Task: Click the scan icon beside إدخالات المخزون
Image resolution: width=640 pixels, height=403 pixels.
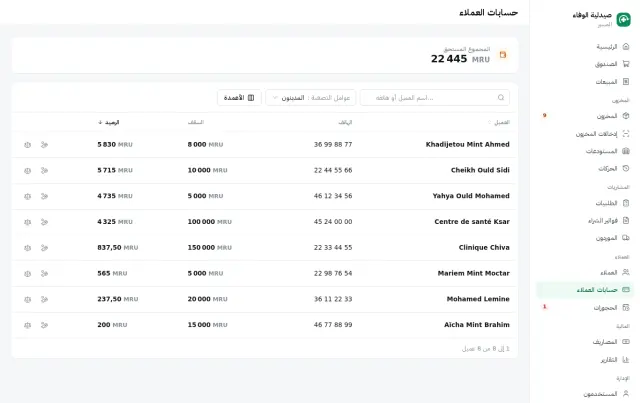Action: [626, 134]
